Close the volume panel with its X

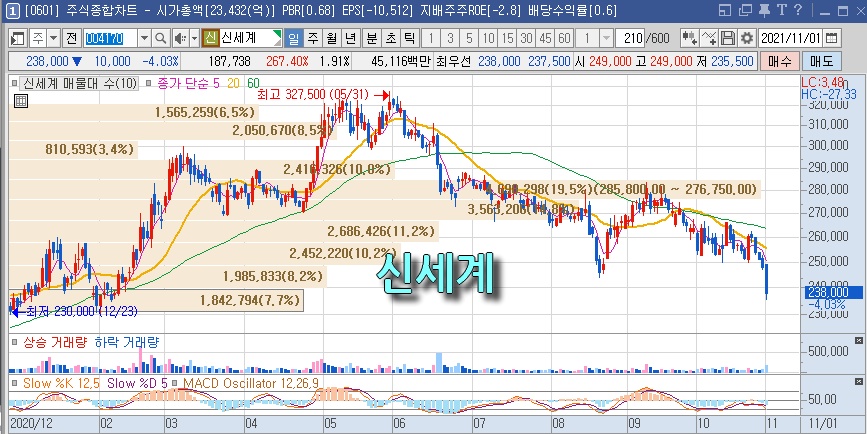(x=859, y=341)
